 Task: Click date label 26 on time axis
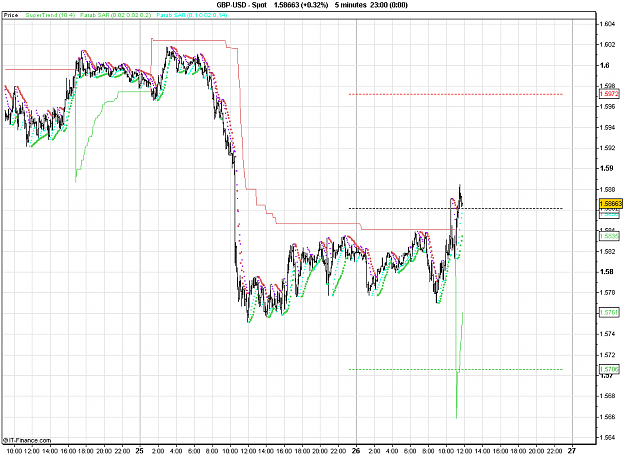[356, 451]
